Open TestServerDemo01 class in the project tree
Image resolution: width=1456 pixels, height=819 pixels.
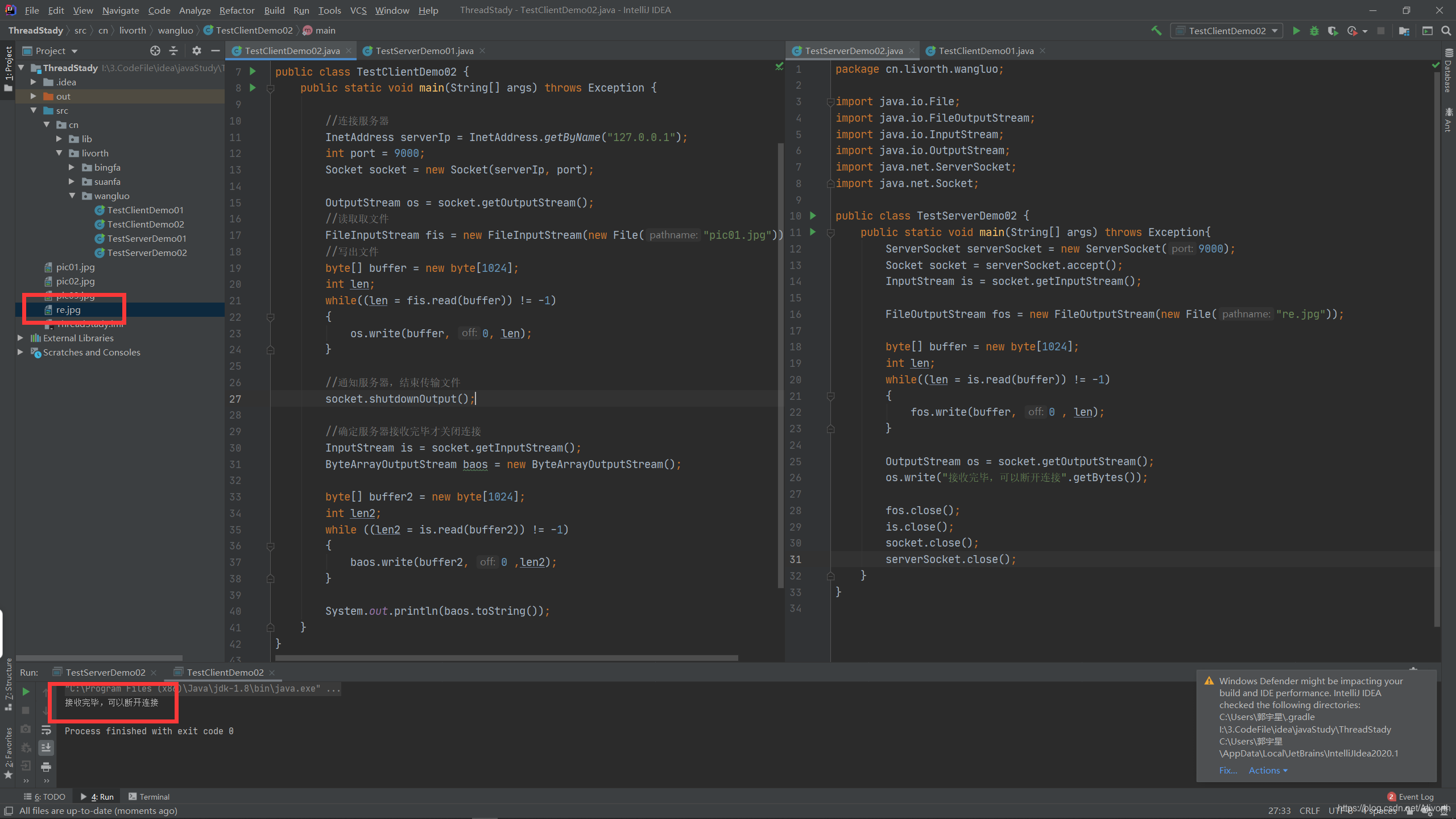pos(146,238)
